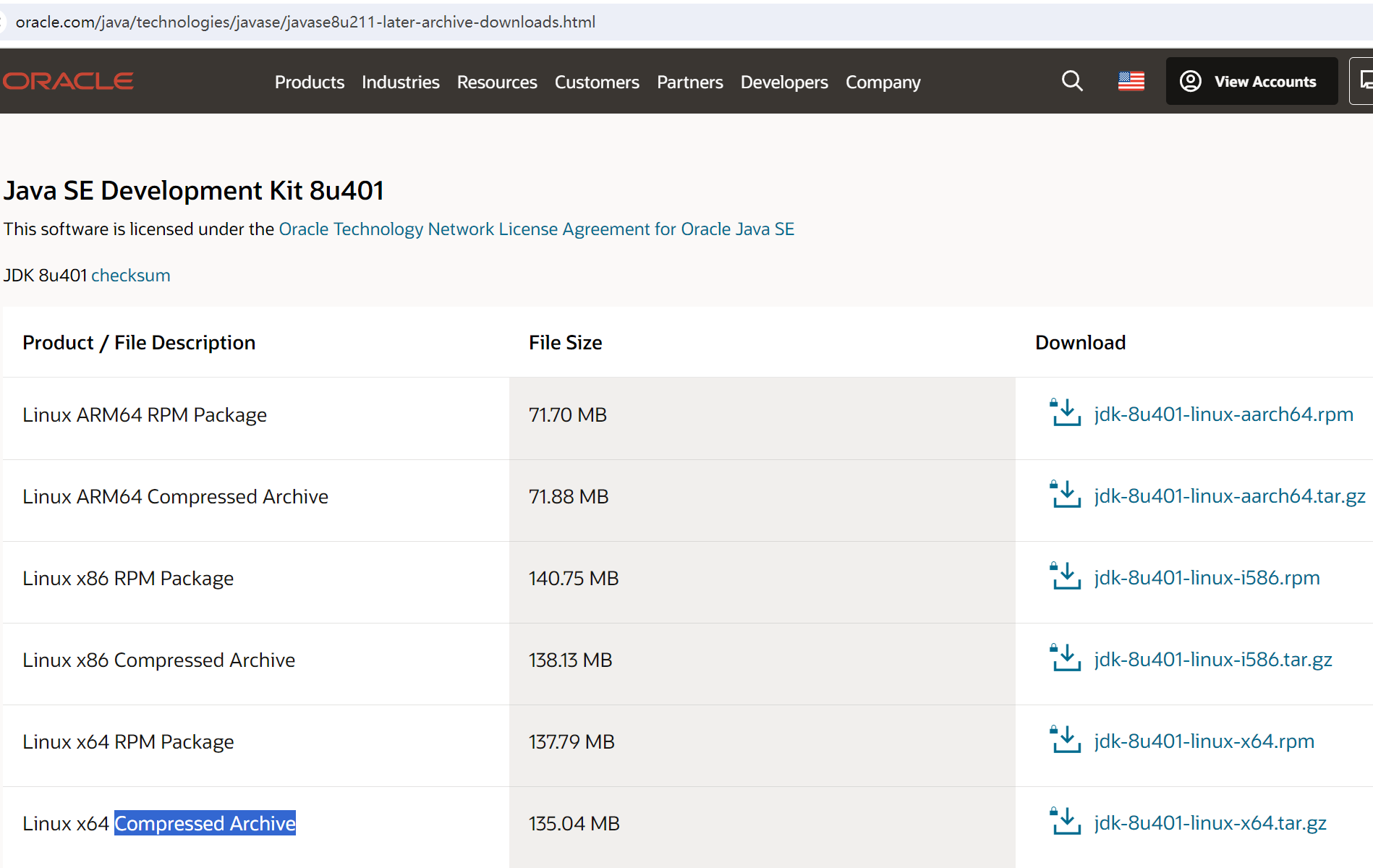Download jdk-8u401-linux-x64.tar.gz file link

point(1210,823)
